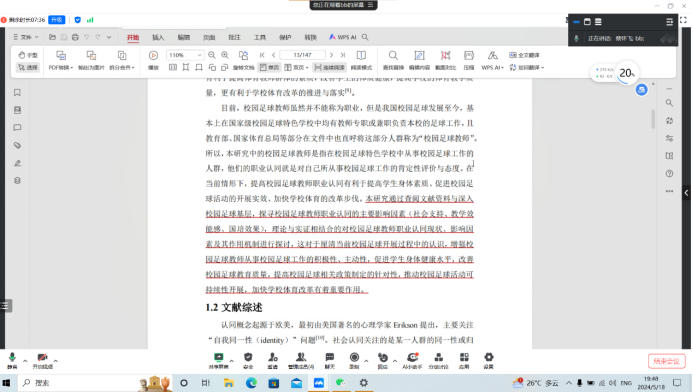
Task: Open the layers panel in left sidebar
Action: tap(17, 180)
